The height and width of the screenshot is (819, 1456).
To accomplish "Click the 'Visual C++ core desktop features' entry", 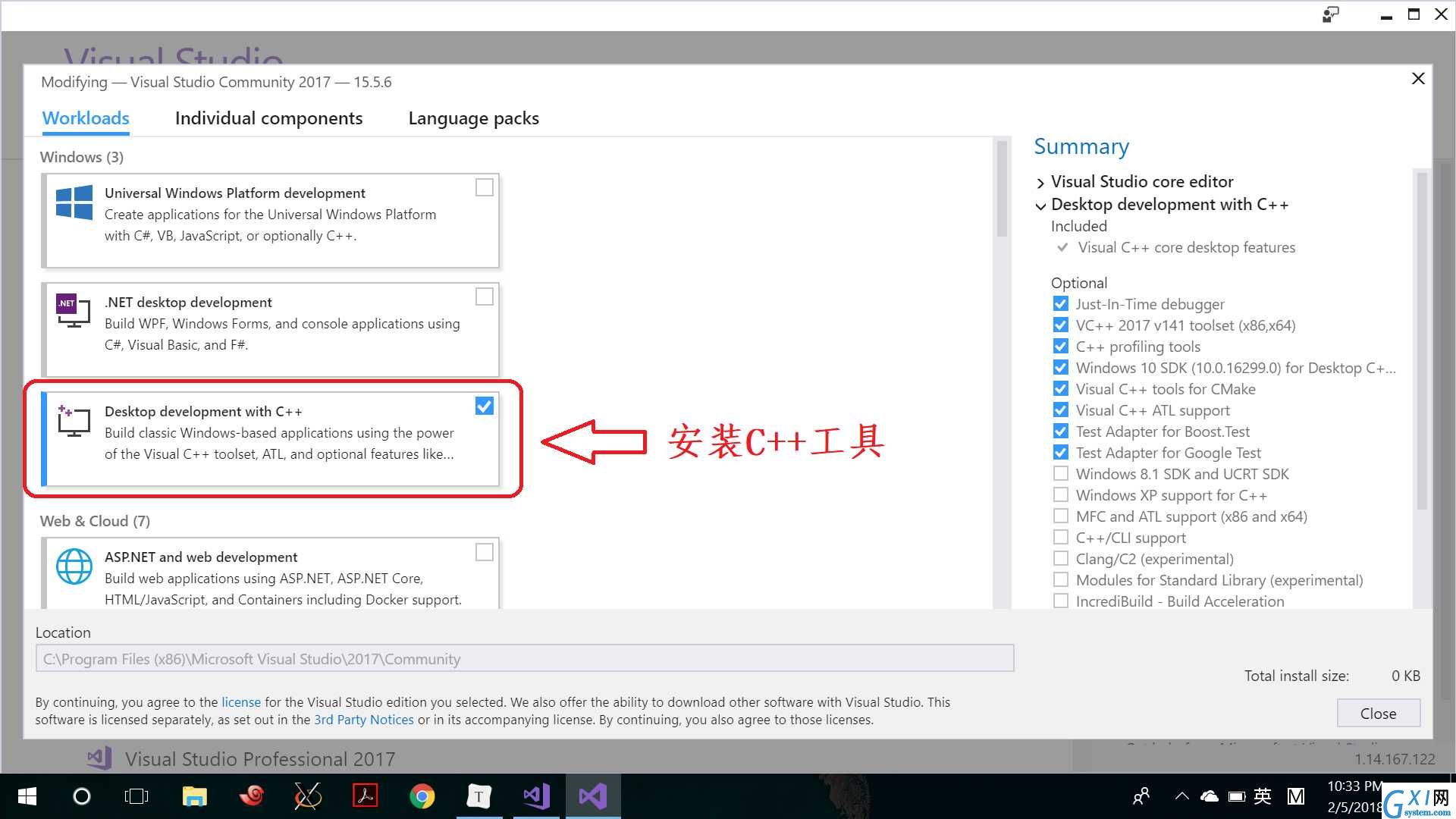I will click(x=1186, y=247).
